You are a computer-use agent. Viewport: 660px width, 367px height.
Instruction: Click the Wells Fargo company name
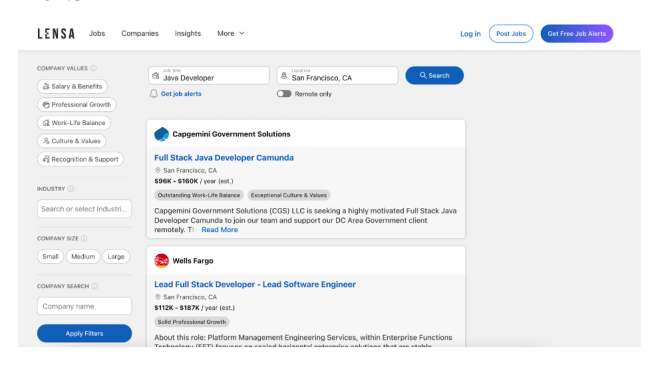[193, 261]
